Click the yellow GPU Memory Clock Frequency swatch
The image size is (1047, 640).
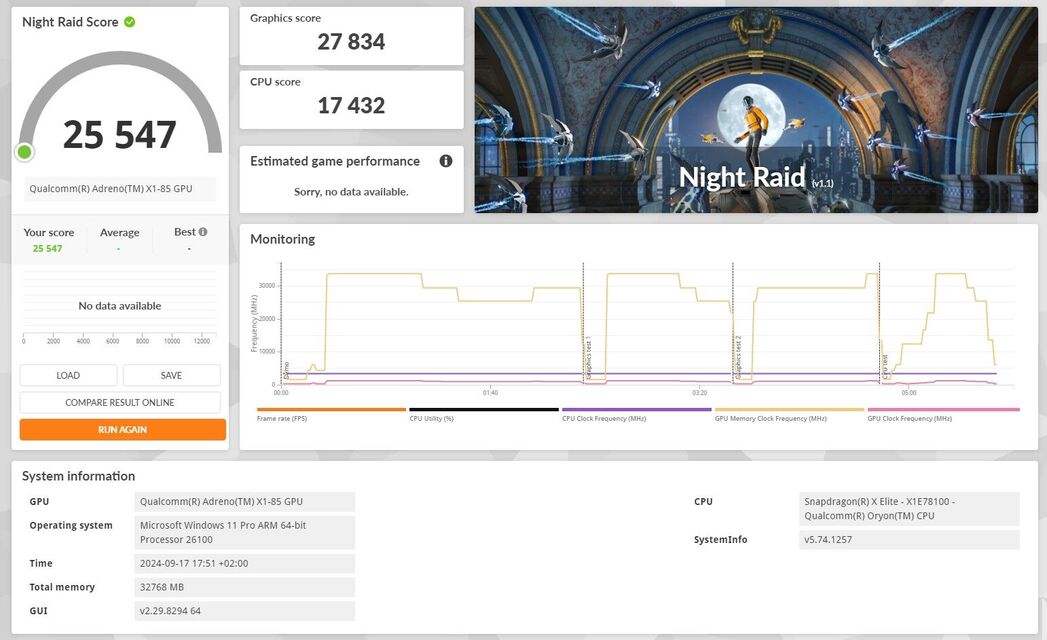[789, 409]
